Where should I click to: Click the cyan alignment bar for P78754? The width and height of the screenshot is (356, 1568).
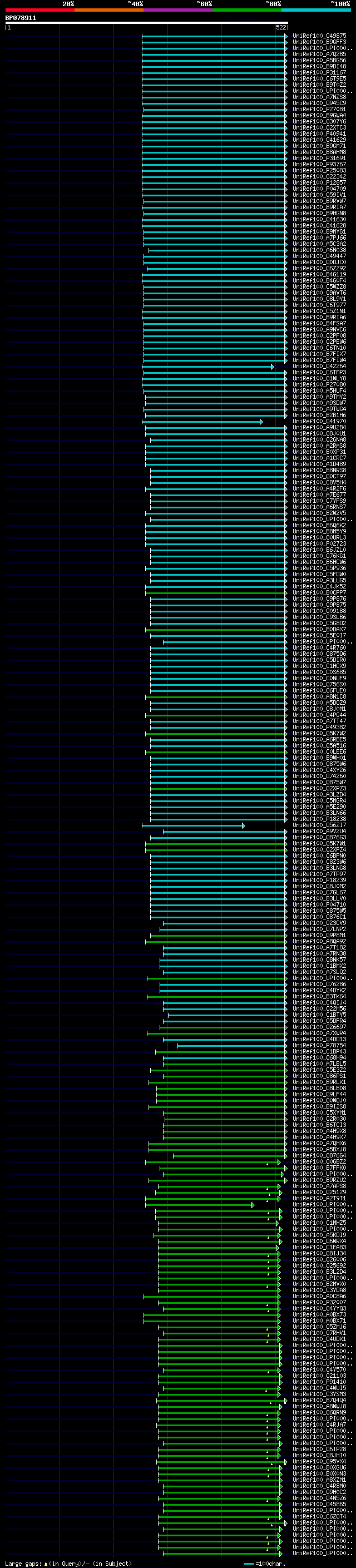(233, 1046)
